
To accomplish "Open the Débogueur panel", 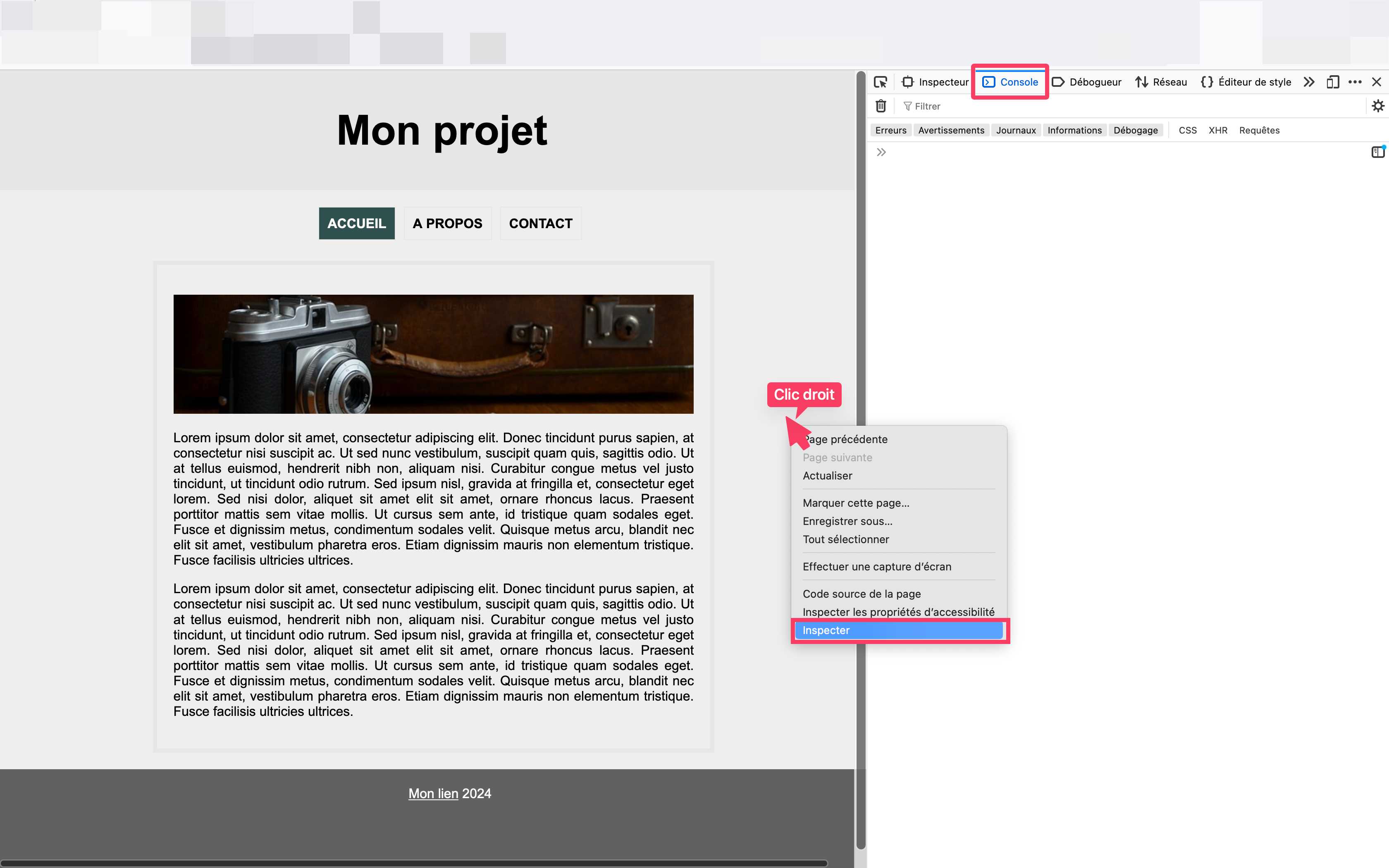I will click(x=1086, y=82).
